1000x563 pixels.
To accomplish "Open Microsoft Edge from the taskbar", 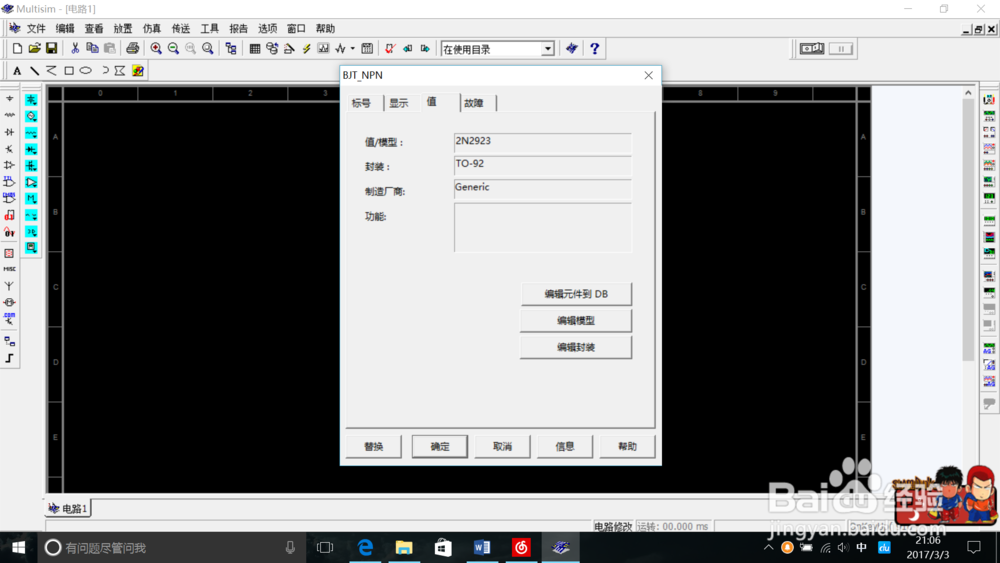I will 365,548.
